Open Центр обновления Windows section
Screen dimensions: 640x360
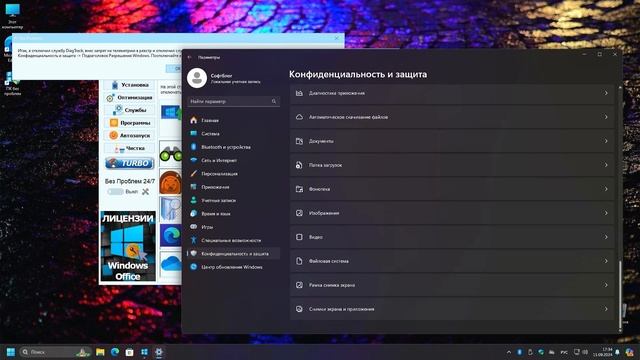coord(233,267)
